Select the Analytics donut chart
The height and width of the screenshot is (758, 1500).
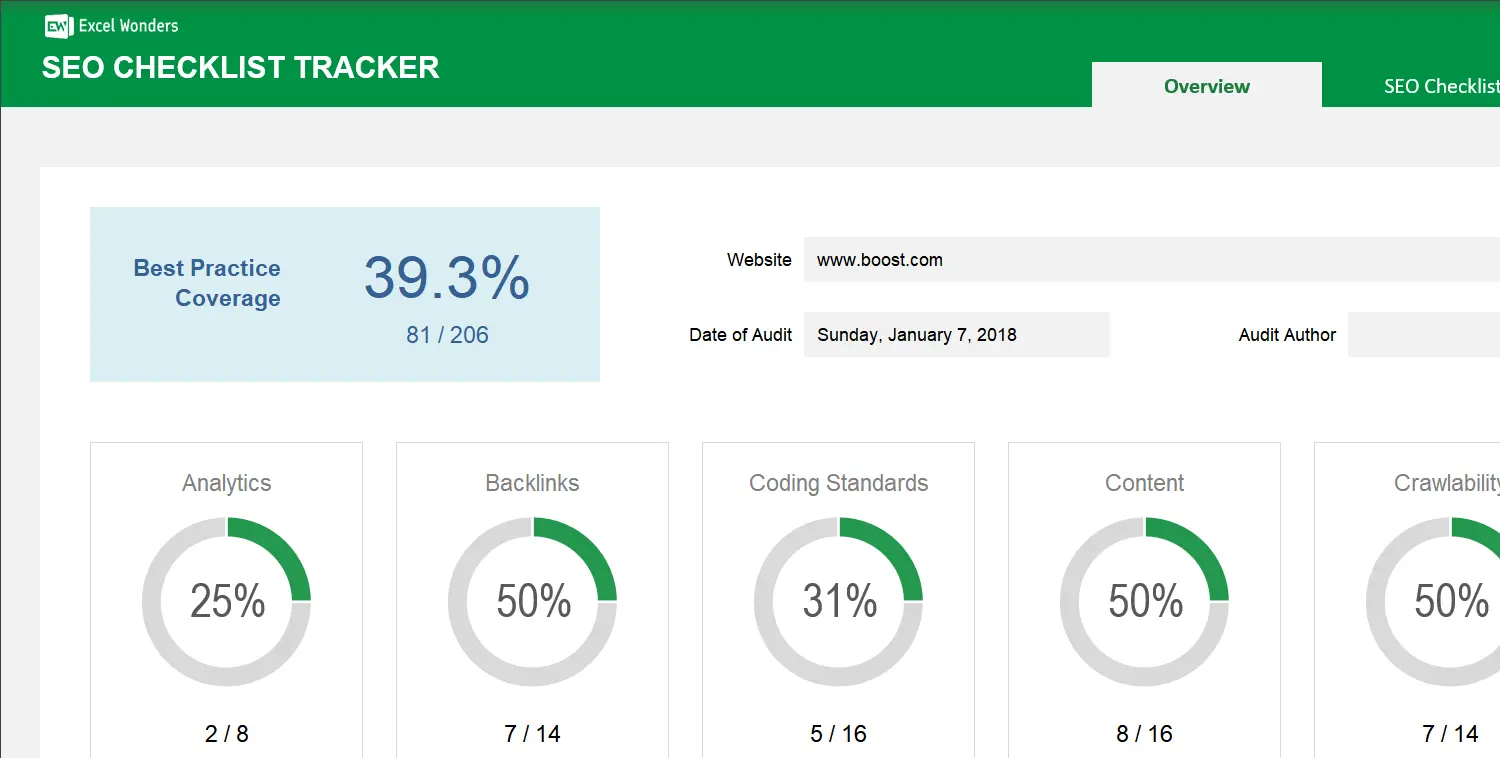226,600
